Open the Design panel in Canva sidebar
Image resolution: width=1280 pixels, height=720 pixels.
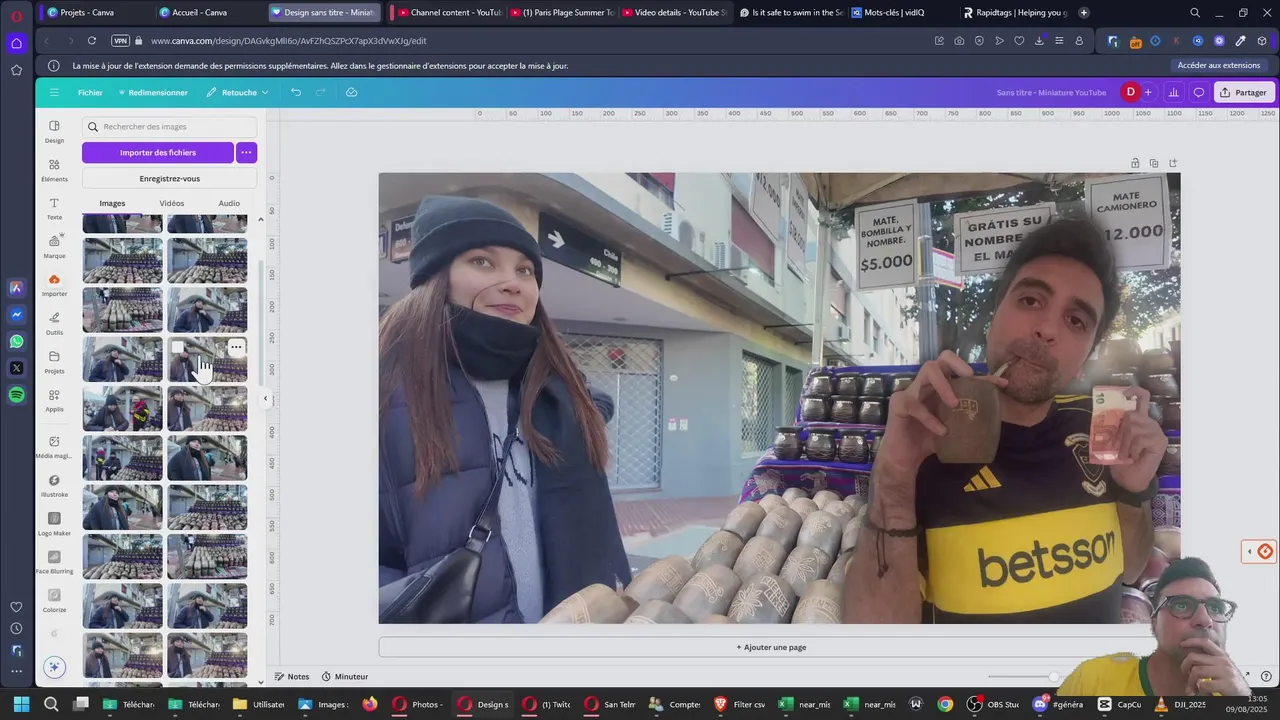pos(54,131)
